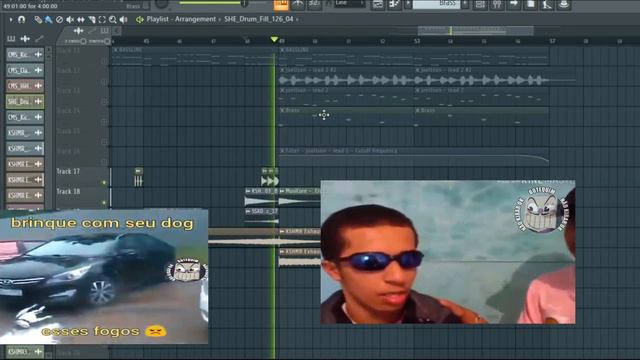The image size is (640, 360).
Task: Select the Track 17 header
Action: click(x=82, y=177)
